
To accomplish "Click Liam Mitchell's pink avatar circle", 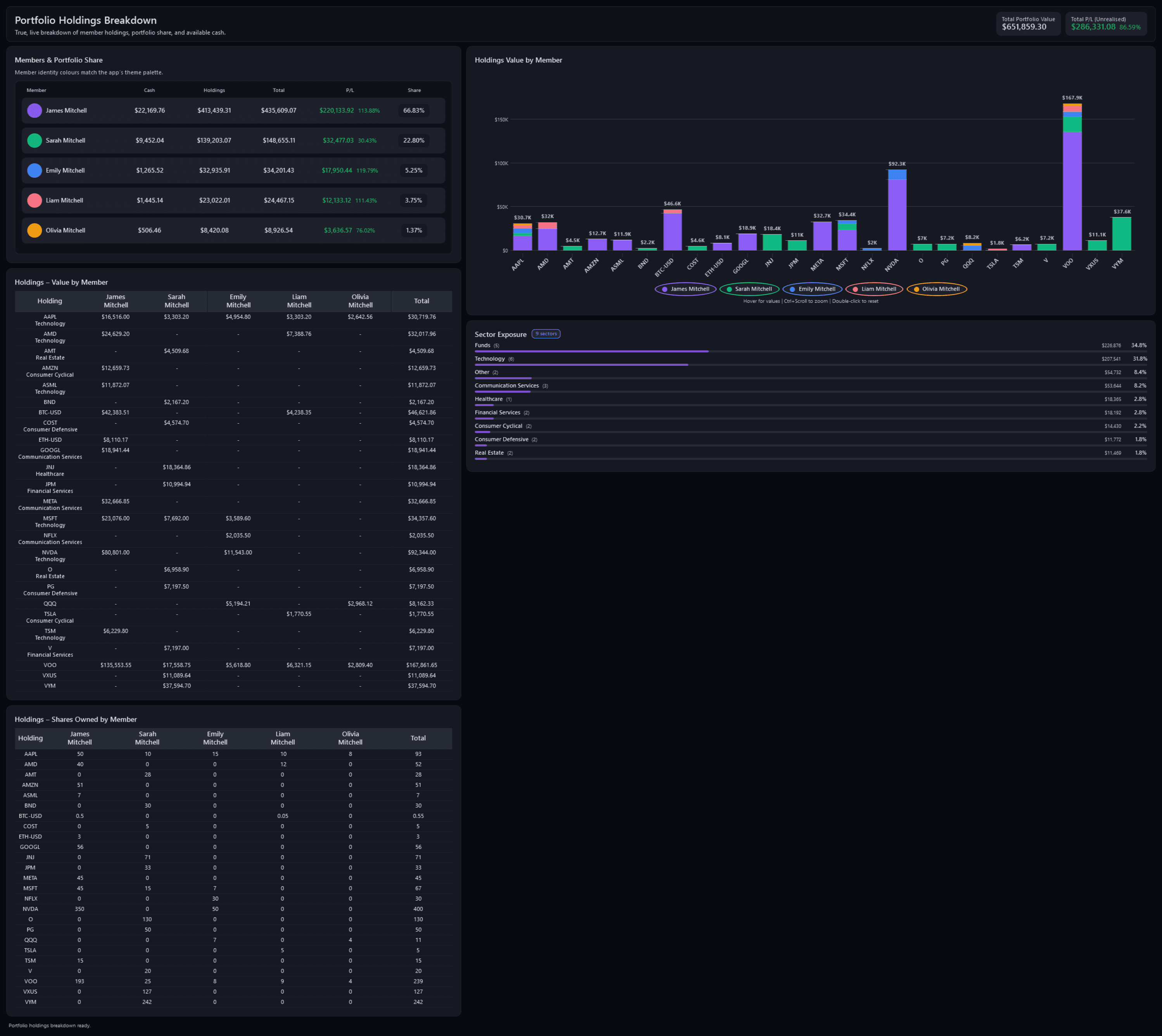I will 35,200.
